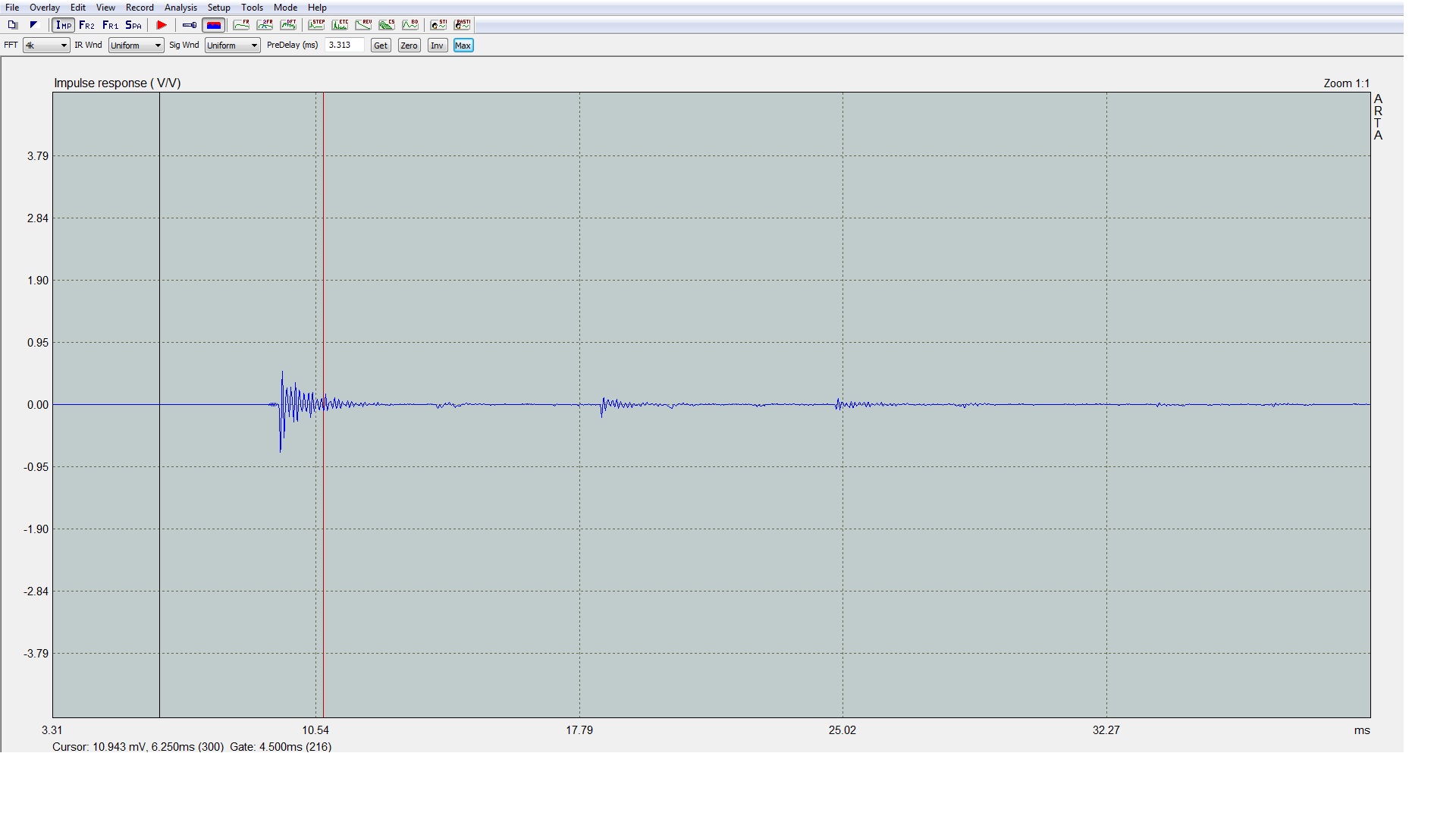Image resolution: width=1456 pixels, height=819 pixels.
Task: Open REV reverberation decay icon
Action: (x=363, y=25)
